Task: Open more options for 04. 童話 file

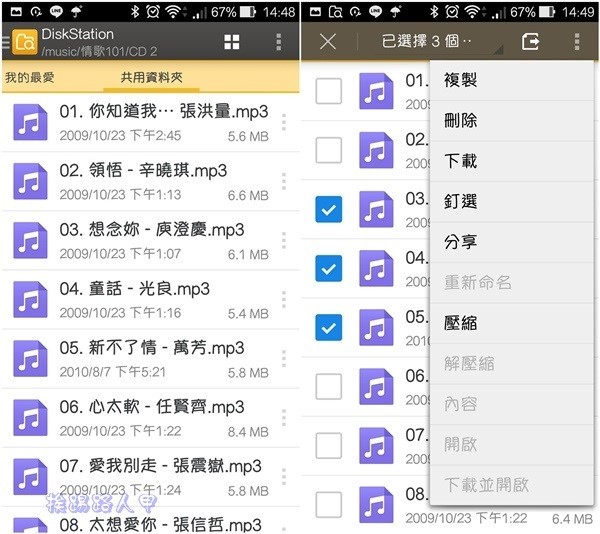Action: pos(284,300)
